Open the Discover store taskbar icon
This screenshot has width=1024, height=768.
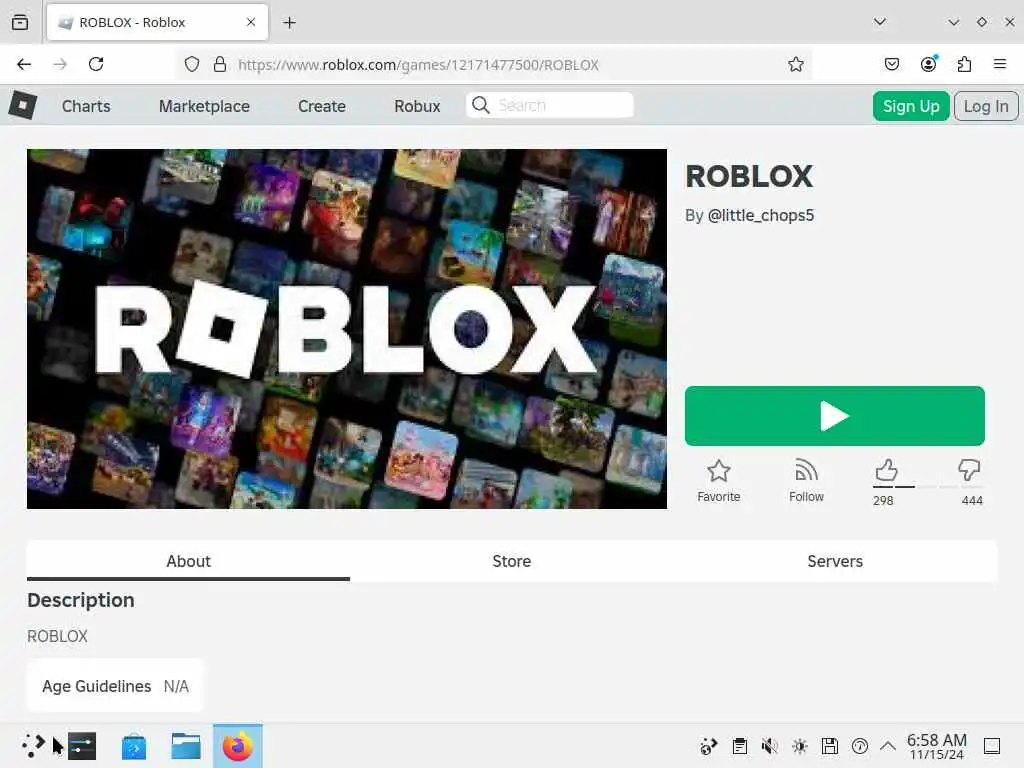coord(134,746)
